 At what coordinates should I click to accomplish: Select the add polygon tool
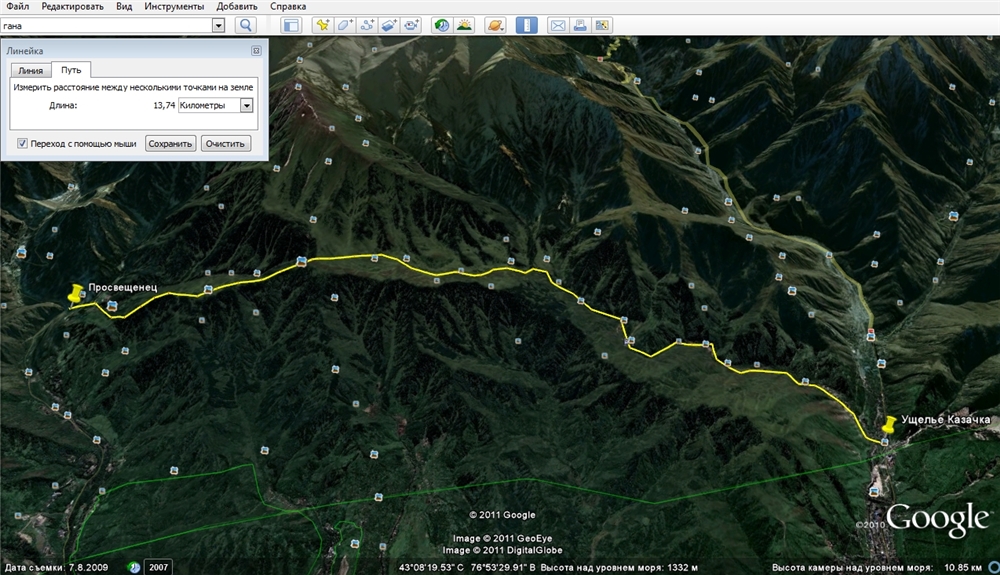(345, 25)
